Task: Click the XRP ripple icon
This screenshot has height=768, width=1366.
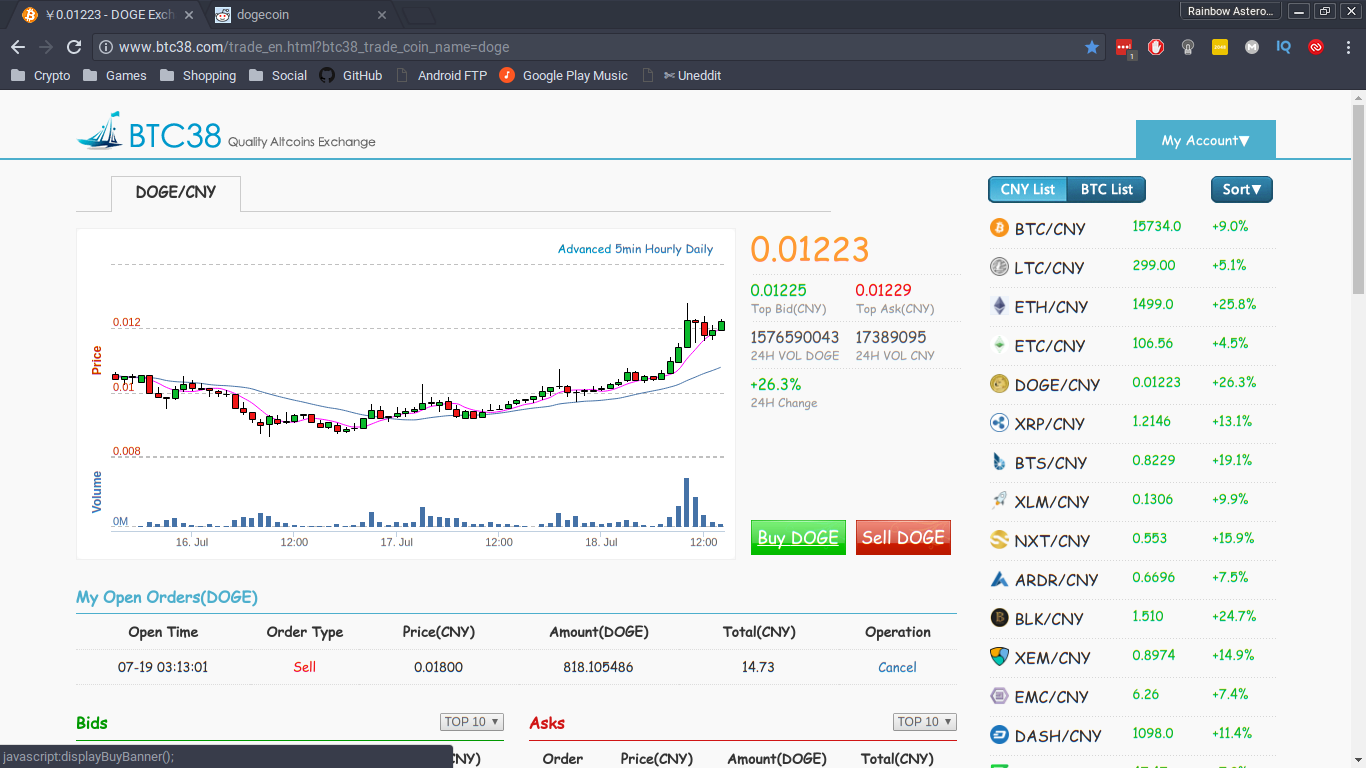Action: 999,423
